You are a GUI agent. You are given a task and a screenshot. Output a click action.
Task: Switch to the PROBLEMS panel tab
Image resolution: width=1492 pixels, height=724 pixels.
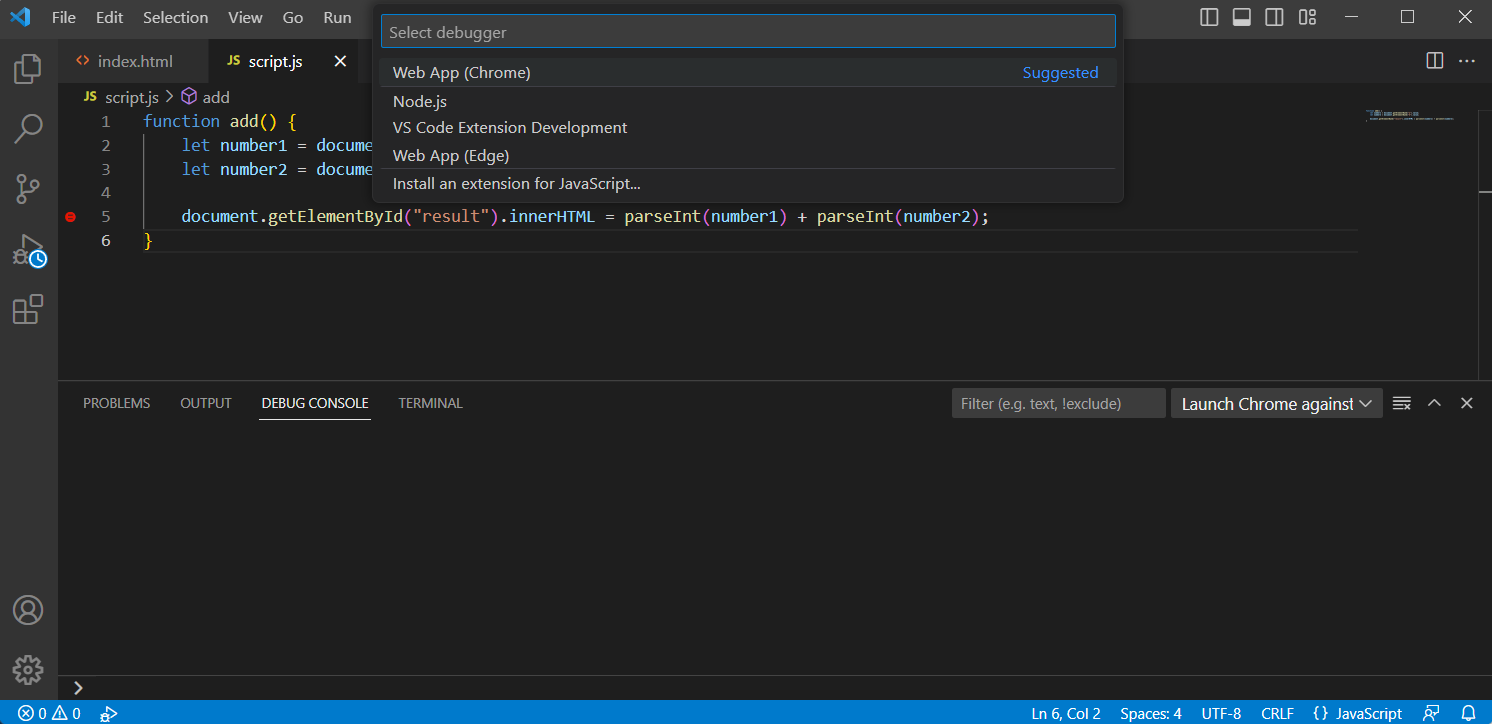click(x=116, y=403)
